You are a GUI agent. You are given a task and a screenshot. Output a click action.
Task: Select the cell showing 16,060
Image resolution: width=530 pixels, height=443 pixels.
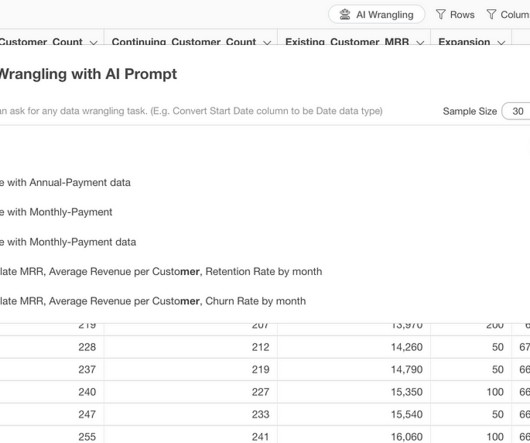[x=354, y=436]
